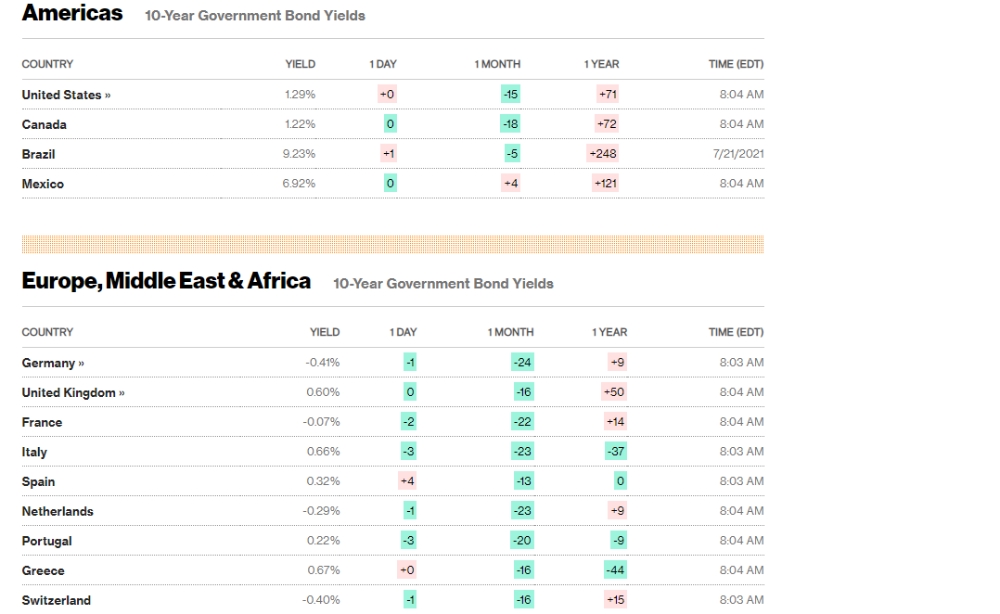Click the -0.41% yield for Germany

click(323, 362)
